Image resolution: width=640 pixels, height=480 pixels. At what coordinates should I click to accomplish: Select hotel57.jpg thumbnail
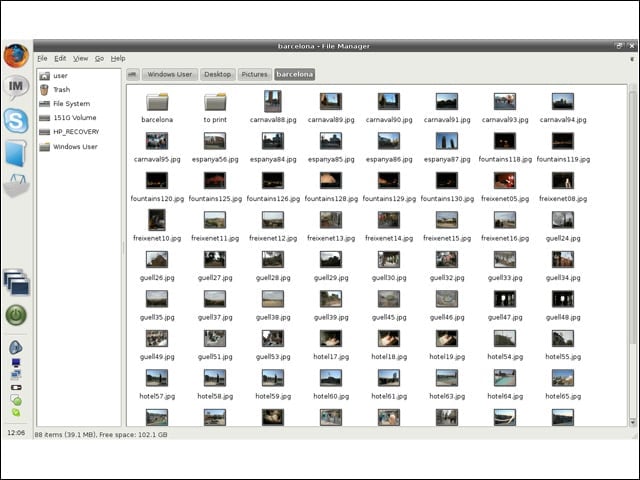coord(157,378)
